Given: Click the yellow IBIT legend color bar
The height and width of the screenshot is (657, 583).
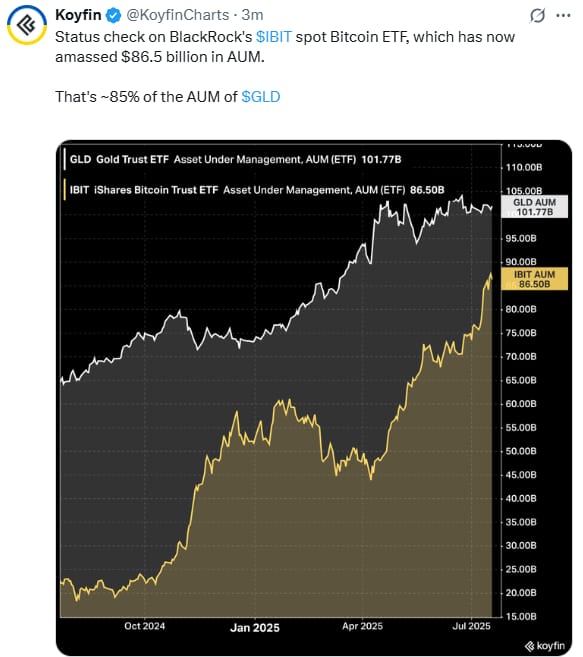Looking at the screenshot, I should pyautogui.click(x=65, y=190).
